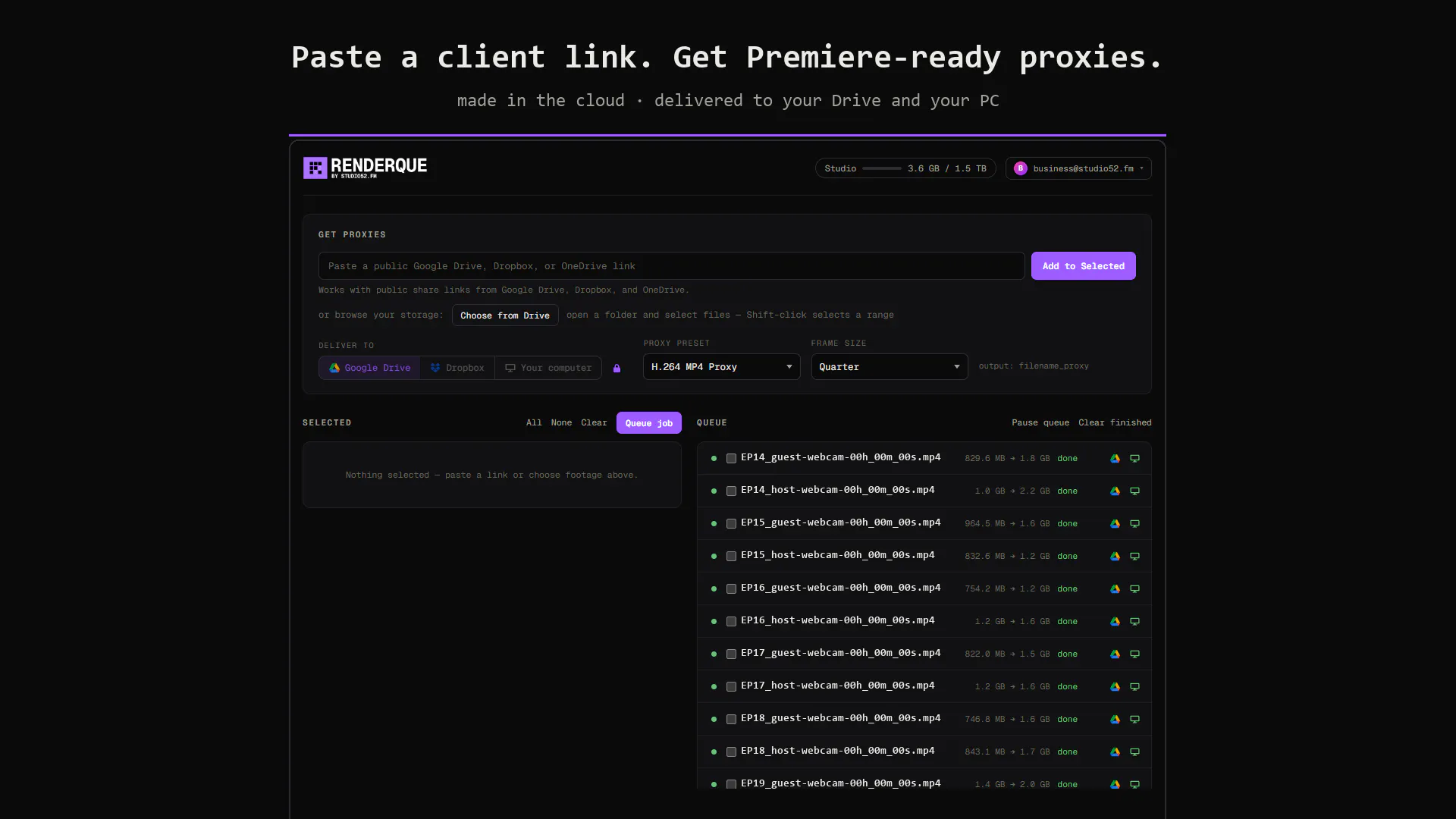
Task: Check the EP14_host-webcam checkbox
Action: coord(731,491)
